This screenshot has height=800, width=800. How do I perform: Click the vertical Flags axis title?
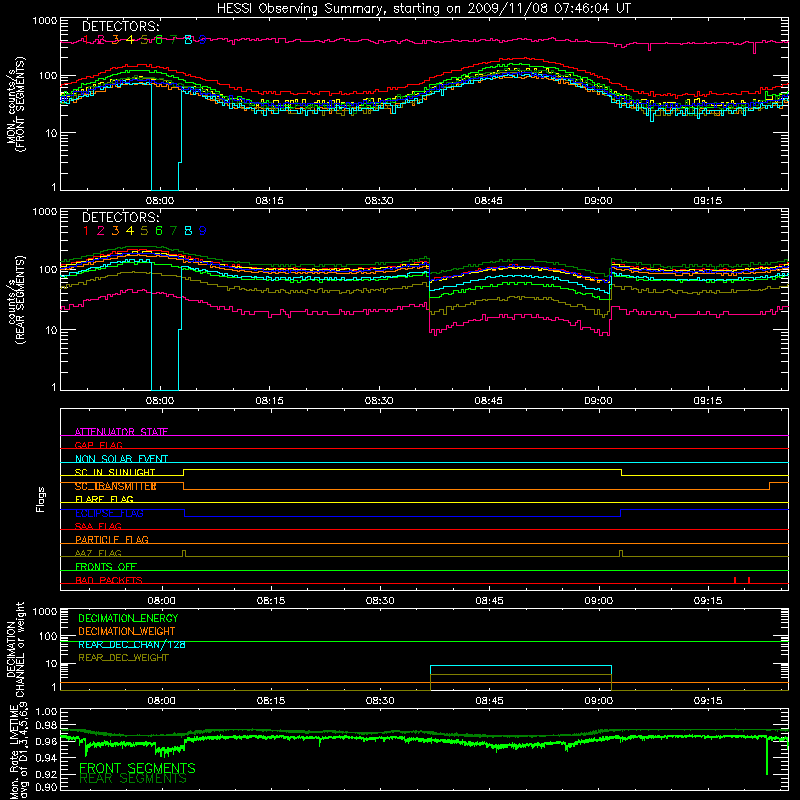tap(41, 499)
